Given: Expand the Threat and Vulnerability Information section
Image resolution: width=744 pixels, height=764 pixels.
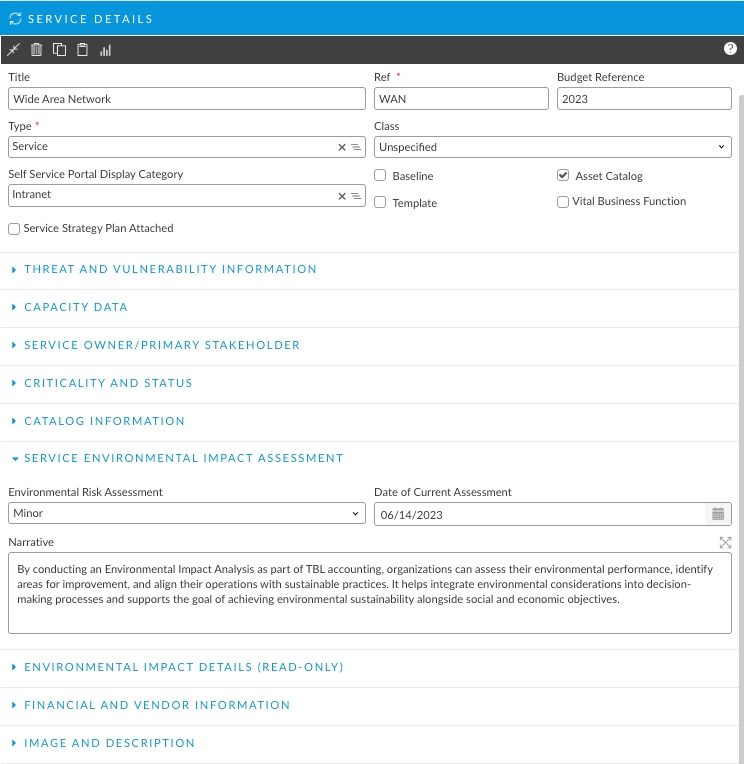Looking at the screenshot, I should (170, 269).
